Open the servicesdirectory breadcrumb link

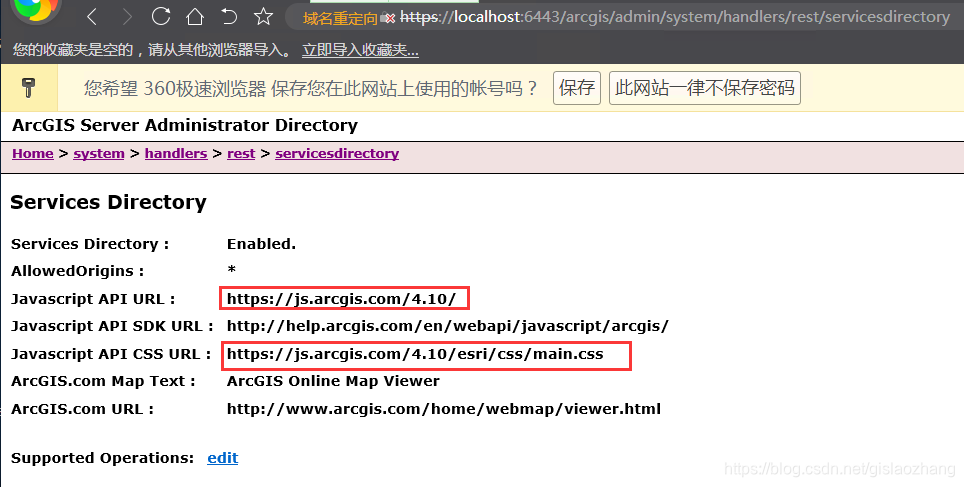point(337,154)
